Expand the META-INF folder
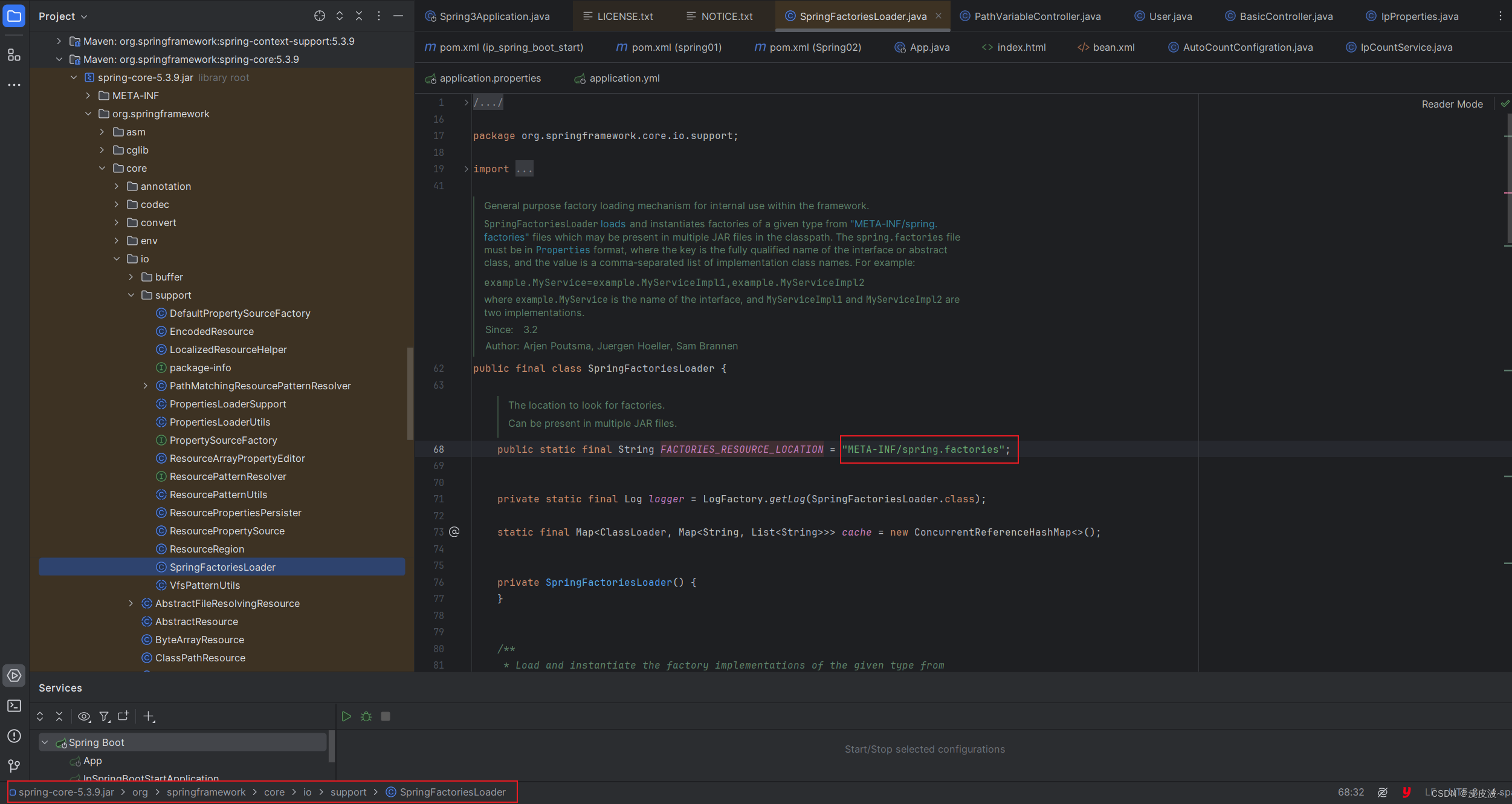The width and height of the screenshot is (1512, 804). (88, 96)
